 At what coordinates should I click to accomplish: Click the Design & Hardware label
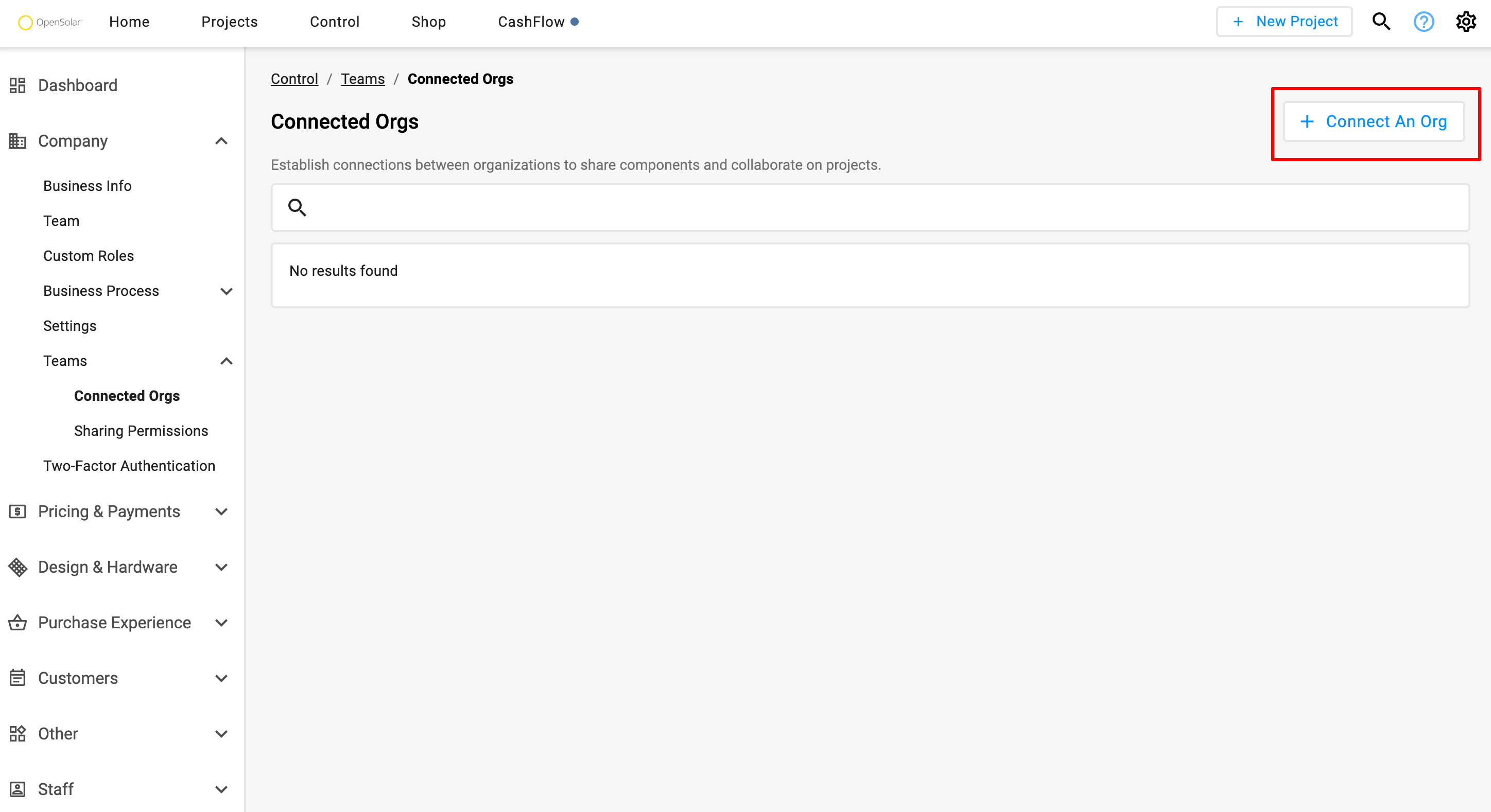[108, 567]
